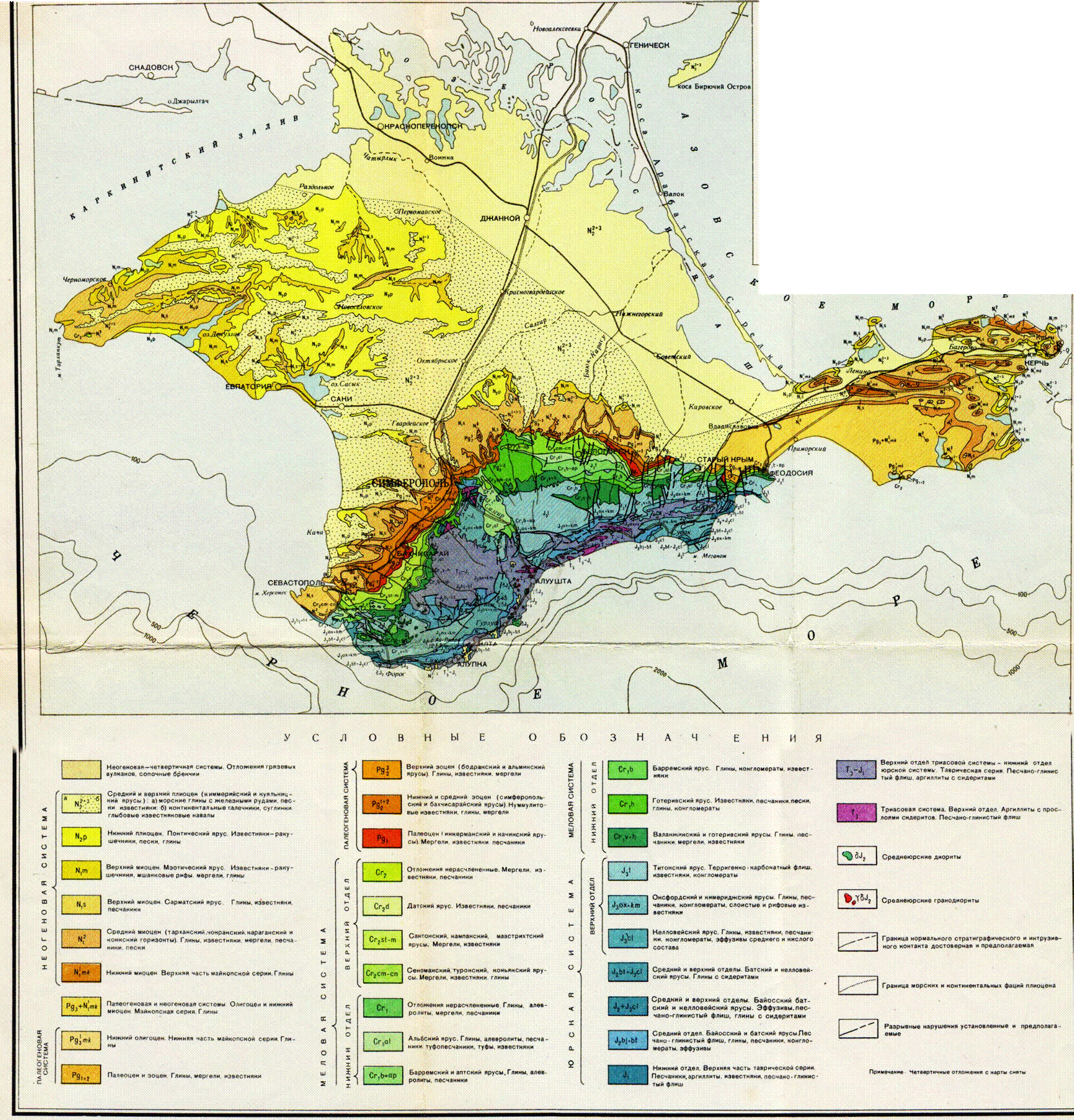
Task: Select the Pg₁₊₂ Paleocene and Eocene legend swatch
Action: tap(81, 1075)
